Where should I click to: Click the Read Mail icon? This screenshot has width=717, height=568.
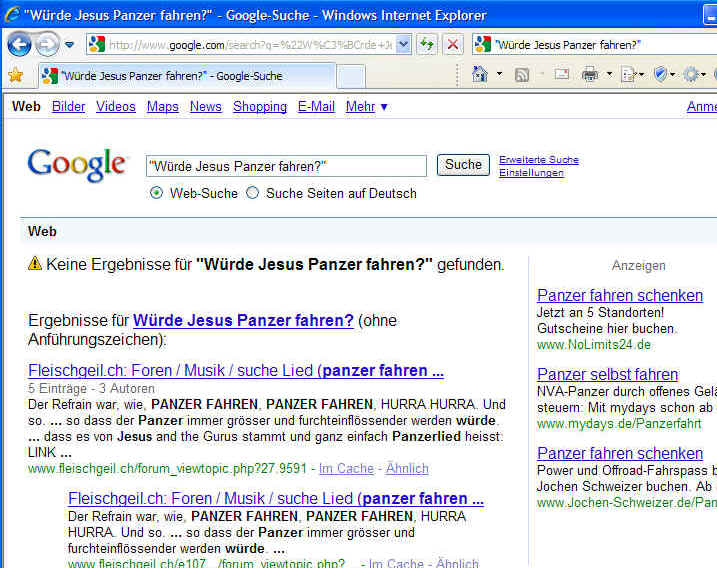pos(562,74)
